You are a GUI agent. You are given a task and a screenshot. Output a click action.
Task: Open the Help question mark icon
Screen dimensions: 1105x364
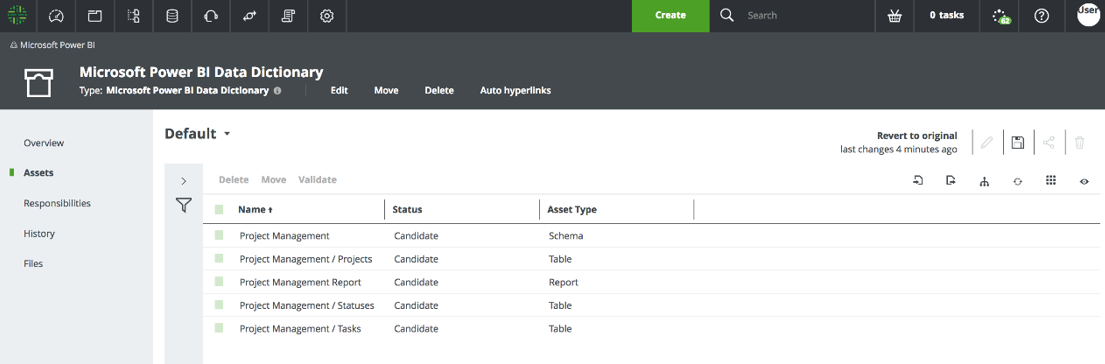click(1041, 15)
